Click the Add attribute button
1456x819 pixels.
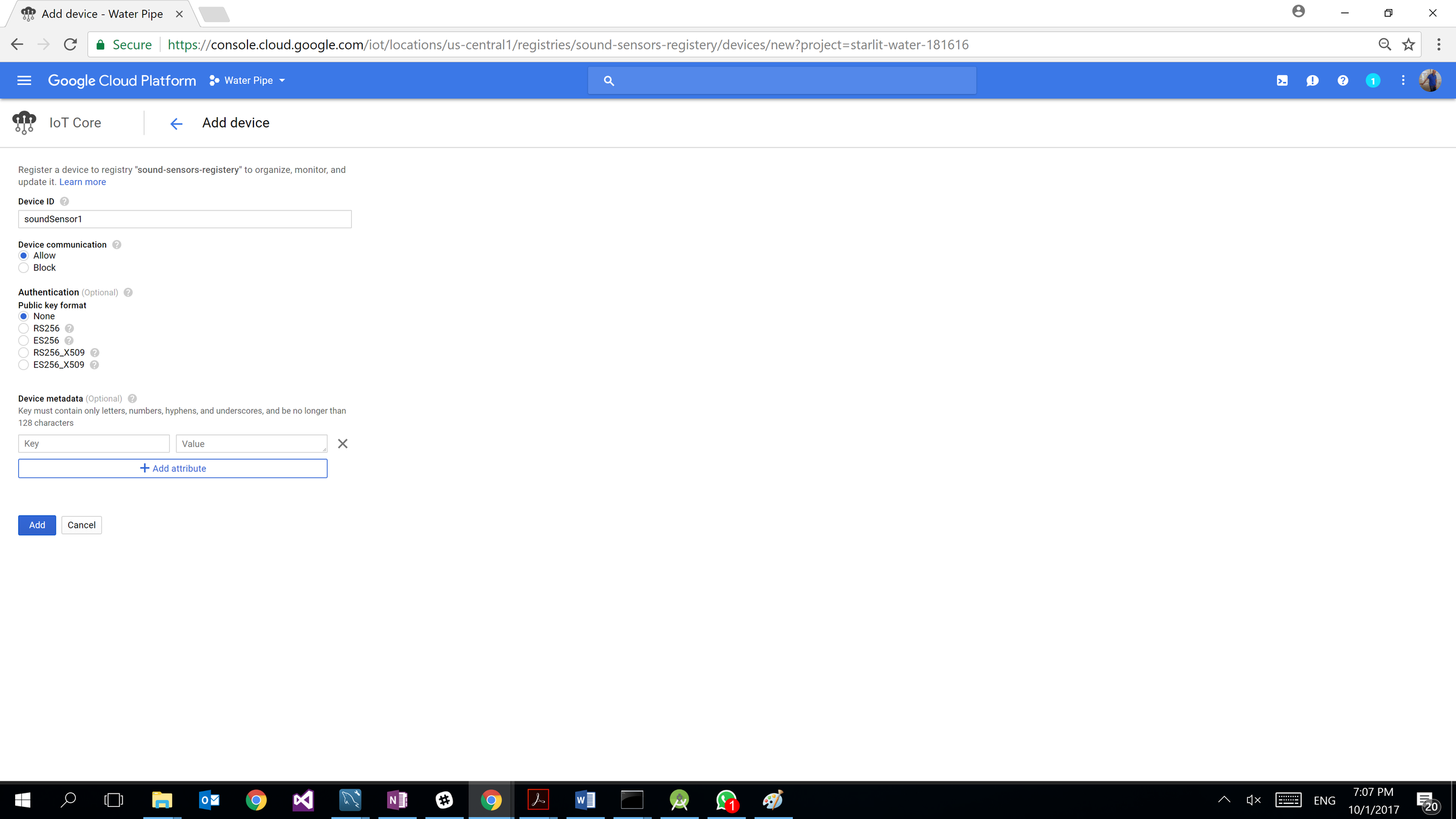[x=173, y=468]
